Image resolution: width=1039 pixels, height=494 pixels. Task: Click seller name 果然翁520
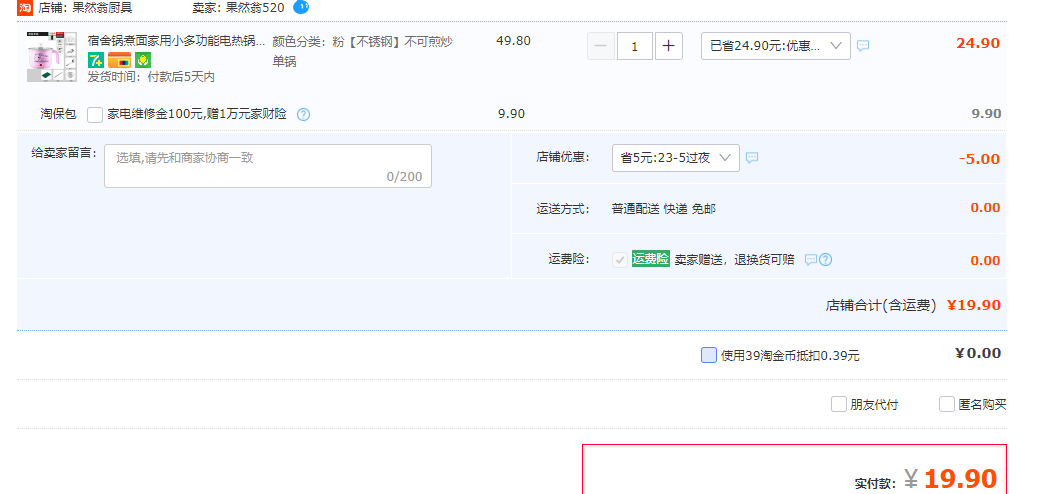(255, 8)
